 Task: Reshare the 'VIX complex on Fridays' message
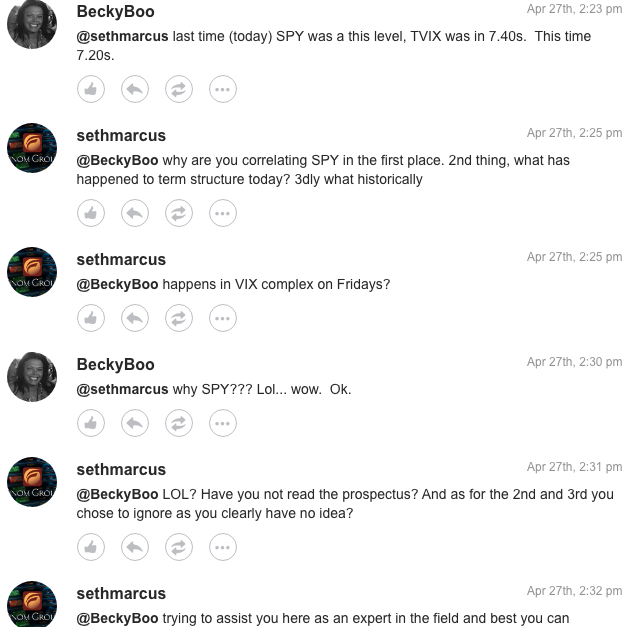tap(179, 318)
